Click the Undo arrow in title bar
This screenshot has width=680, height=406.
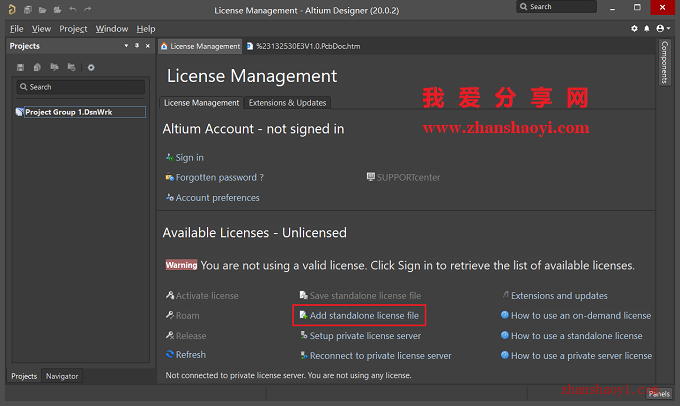[73, 9]
